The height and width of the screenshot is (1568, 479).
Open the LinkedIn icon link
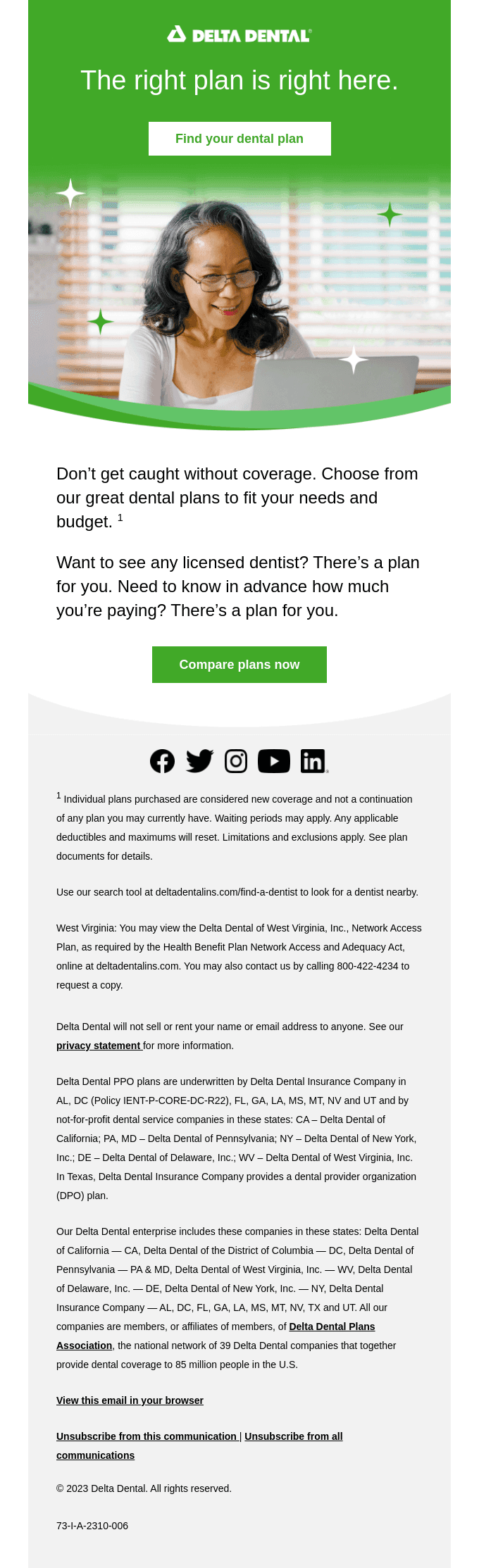[x=314, y=761]
